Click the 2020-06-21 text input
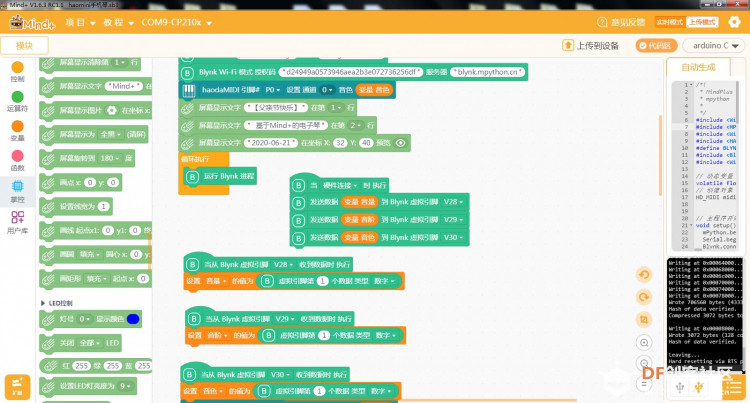This screenshot has width=750, height=403. [x=271, y=142]
